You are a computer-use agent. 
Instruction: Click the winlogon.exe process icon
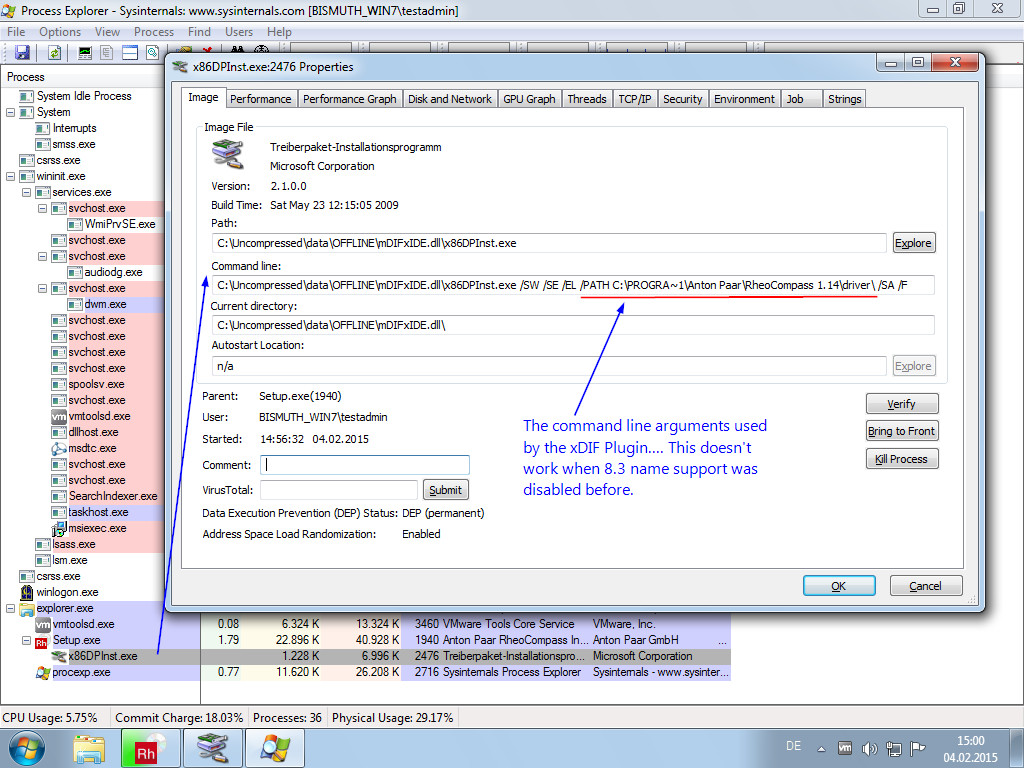tap(27, 592)
